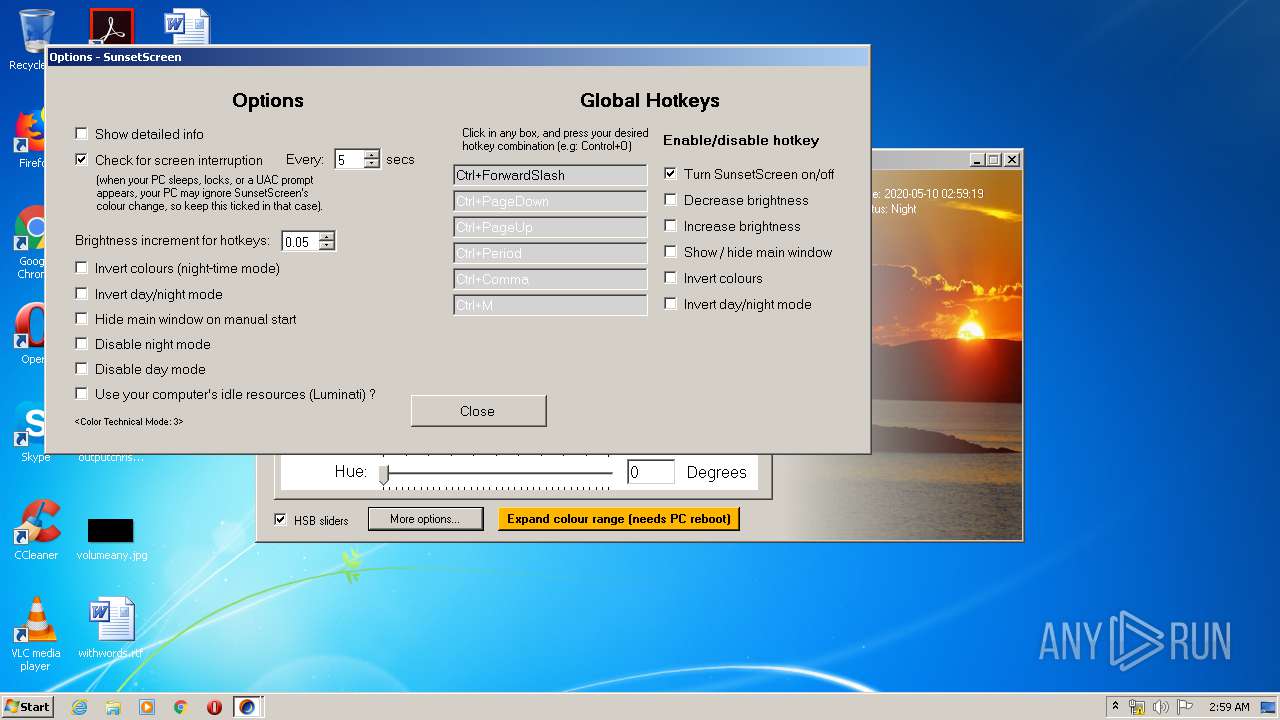Decrease the Every secs spinner value

coord(372,164)
